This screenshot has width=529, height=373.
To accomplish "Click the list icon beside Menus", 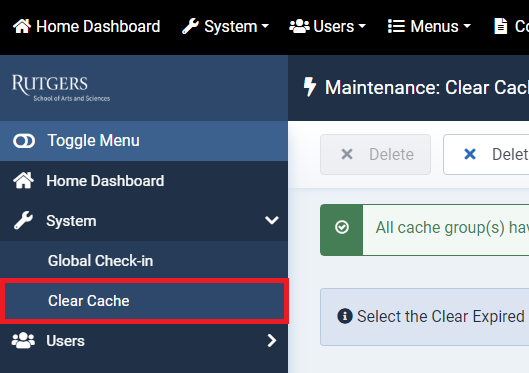I will (x=396, y=26).
